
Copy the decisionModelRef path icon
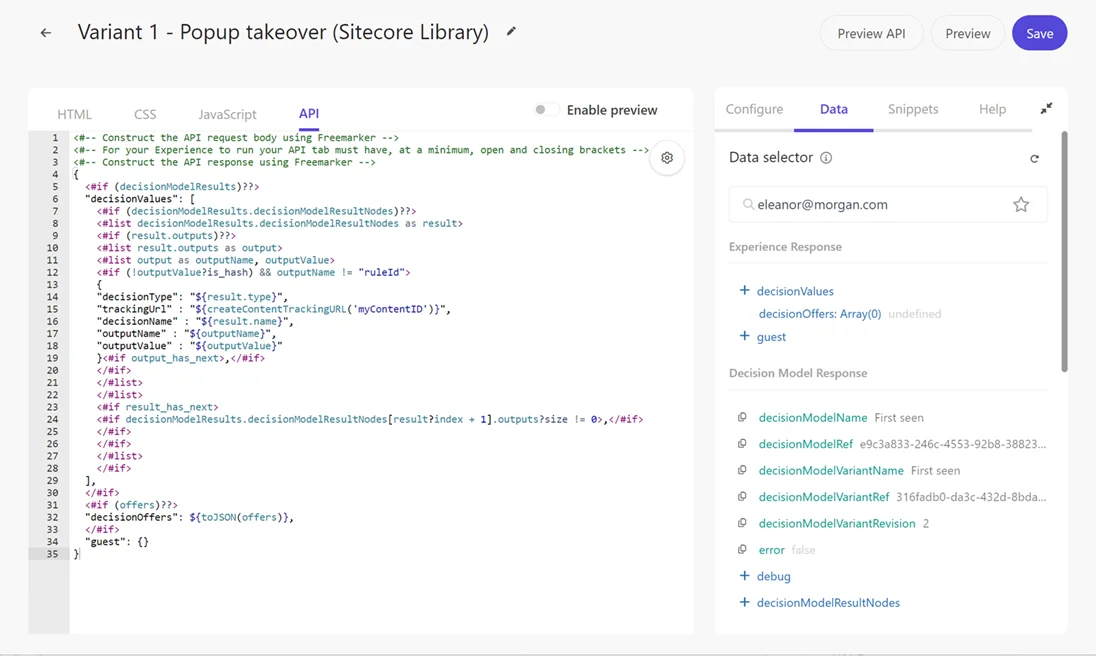(x=742, y=444)
